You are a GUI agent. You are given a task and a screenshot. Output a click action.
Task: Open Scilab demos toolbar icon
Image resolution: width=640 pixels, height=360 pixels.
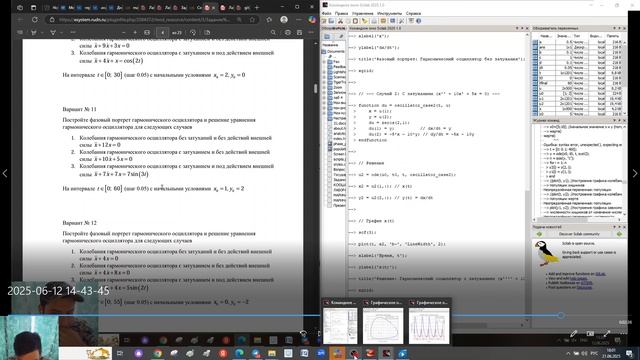pyautogui.click(x=411, y=21)
